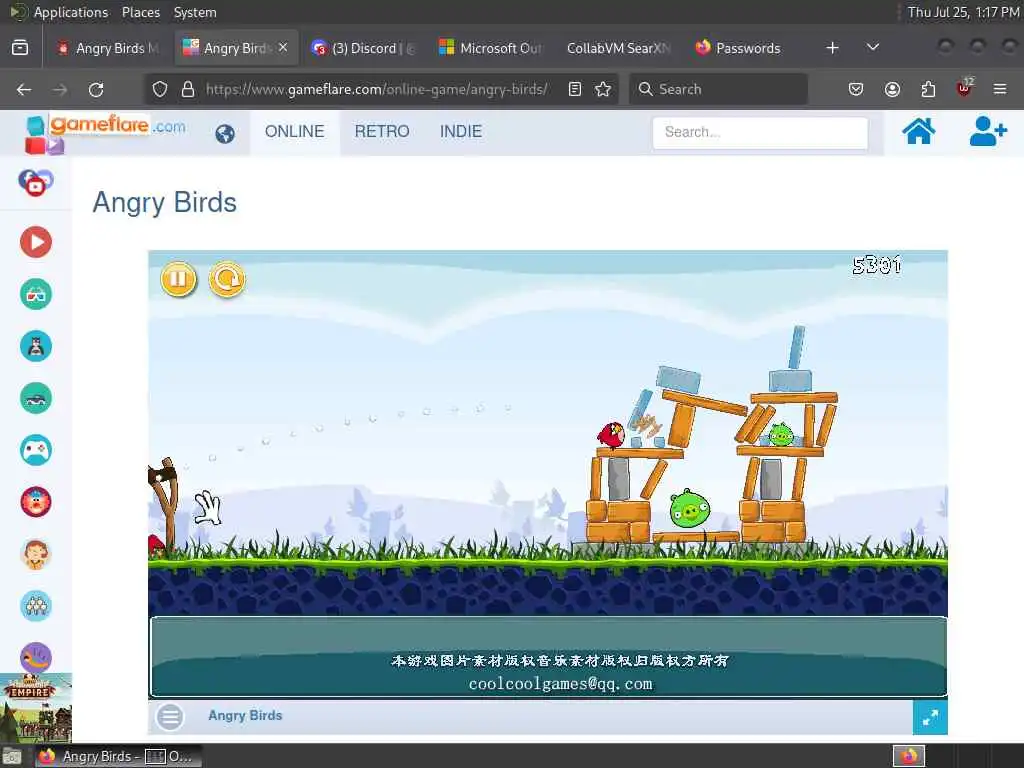Click the green pig between the towers

(x=690, y=509)
